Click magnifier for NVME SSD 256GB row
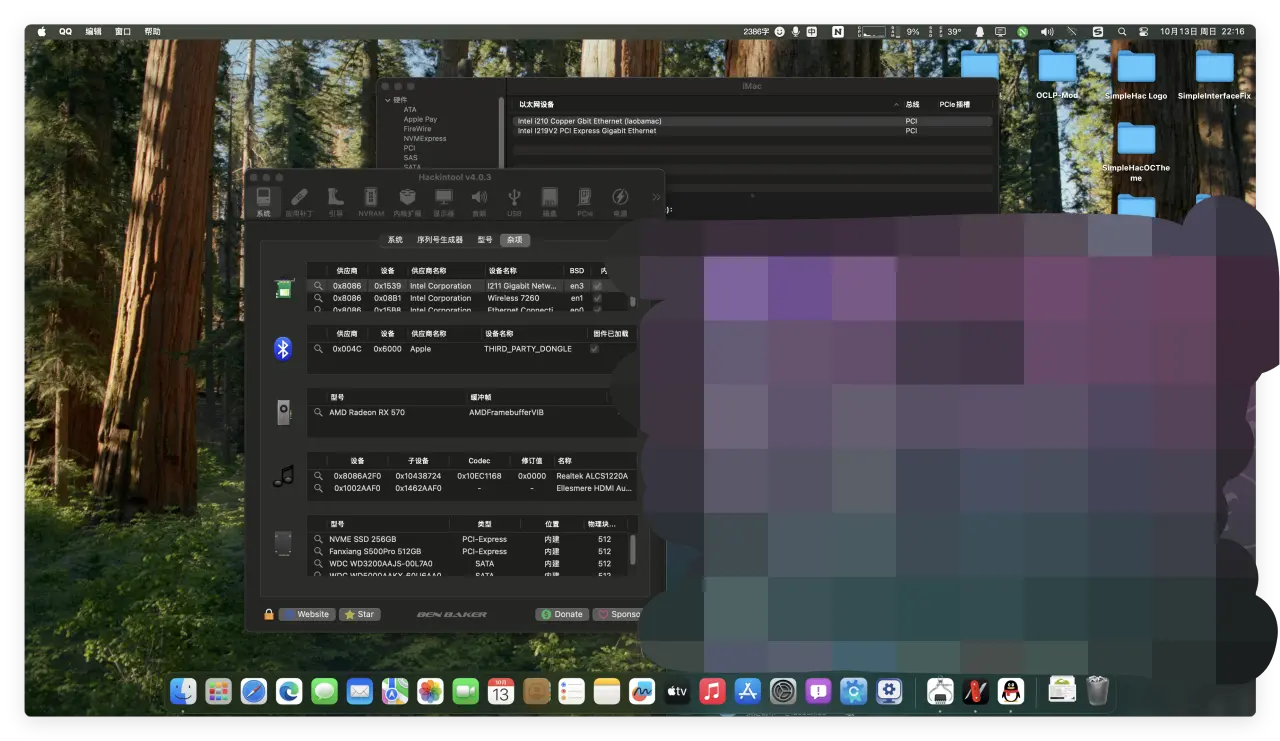 pos(319,539)
